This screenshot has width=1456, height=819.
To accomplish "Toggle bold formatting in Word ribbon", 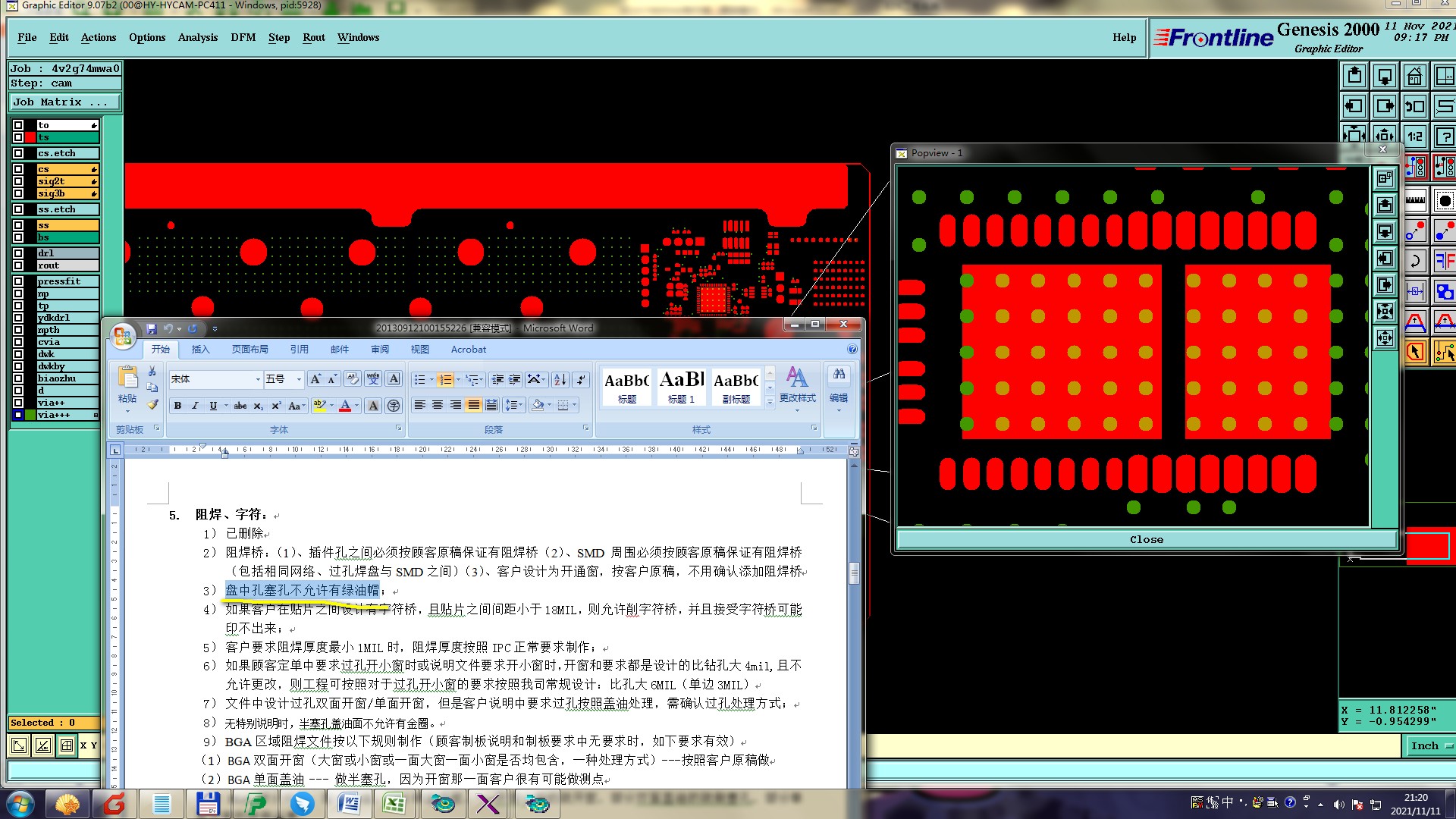I will point(177,406).
